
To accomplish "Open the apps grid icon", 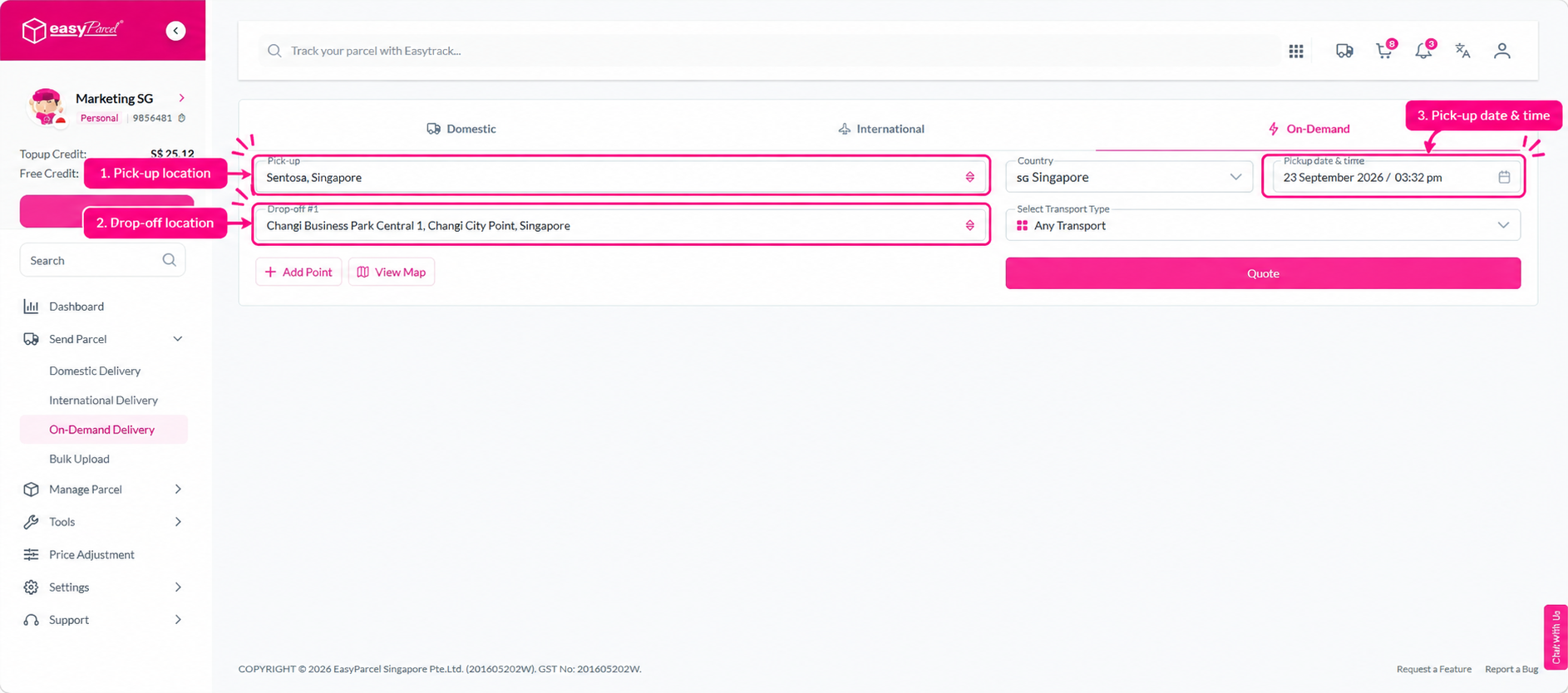I will (1295, 52).
